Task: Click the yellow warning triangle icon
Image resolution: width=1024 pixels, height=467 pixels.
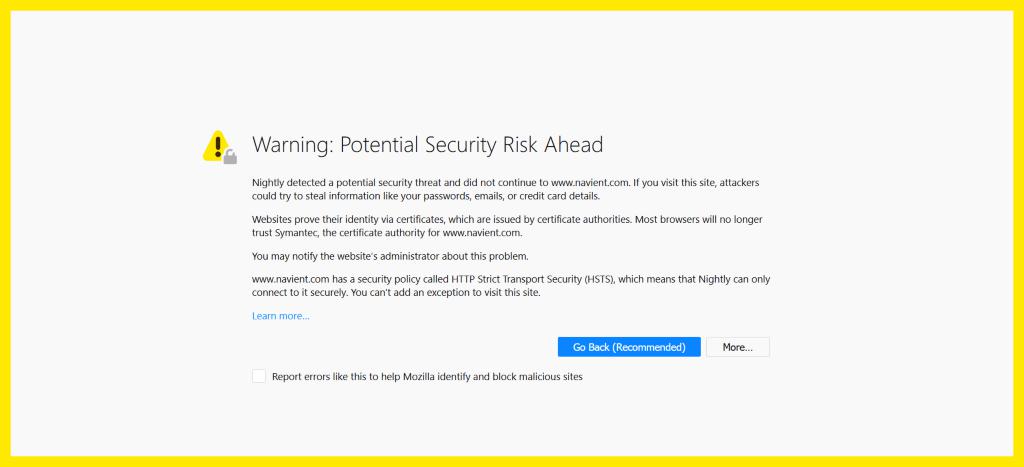Action: (216, 146)
